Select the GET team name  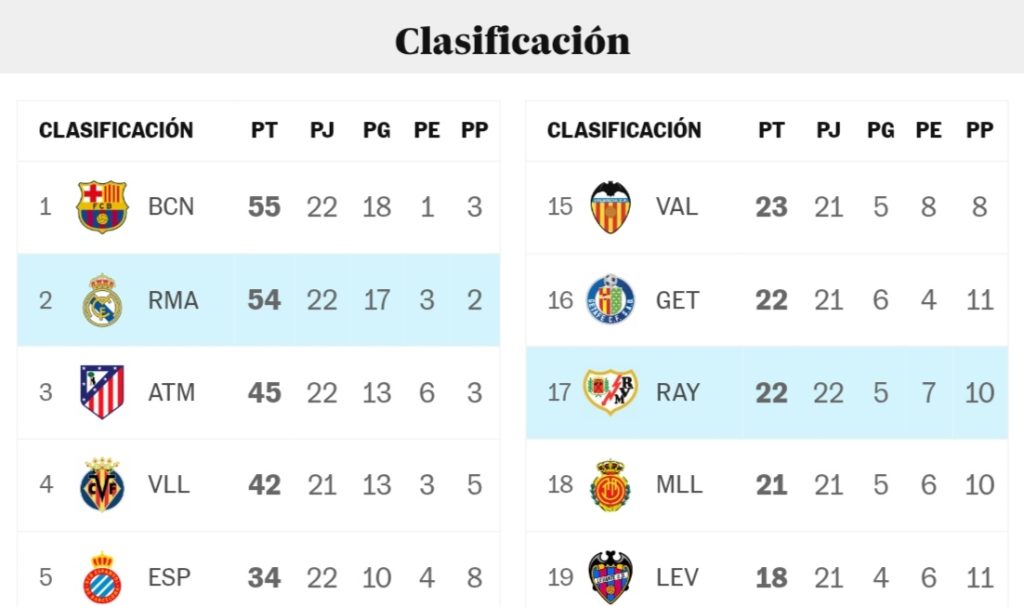677,300
